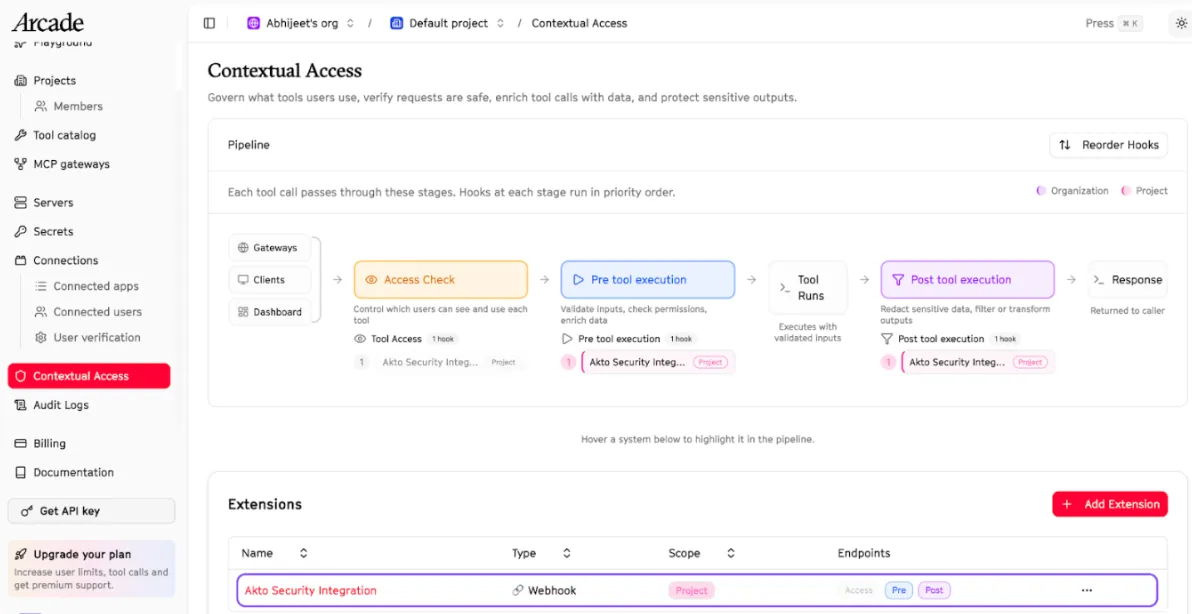Open MCP gateways from the sidebar icon

(x=22, y=164)
